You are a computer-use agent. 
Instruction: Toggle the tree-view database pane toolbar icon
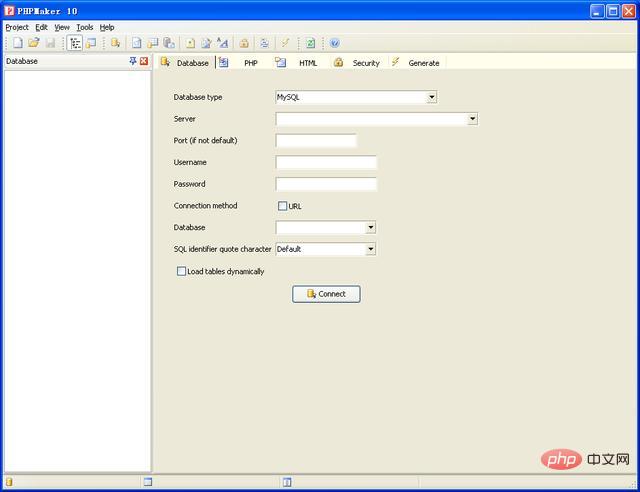tap(75, 43)
